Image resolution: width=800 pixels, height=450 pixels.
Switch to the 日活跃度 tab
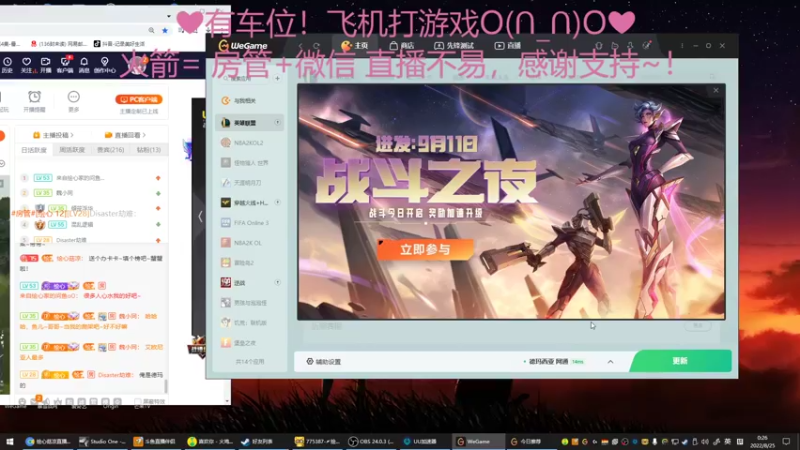pos(34,150)
